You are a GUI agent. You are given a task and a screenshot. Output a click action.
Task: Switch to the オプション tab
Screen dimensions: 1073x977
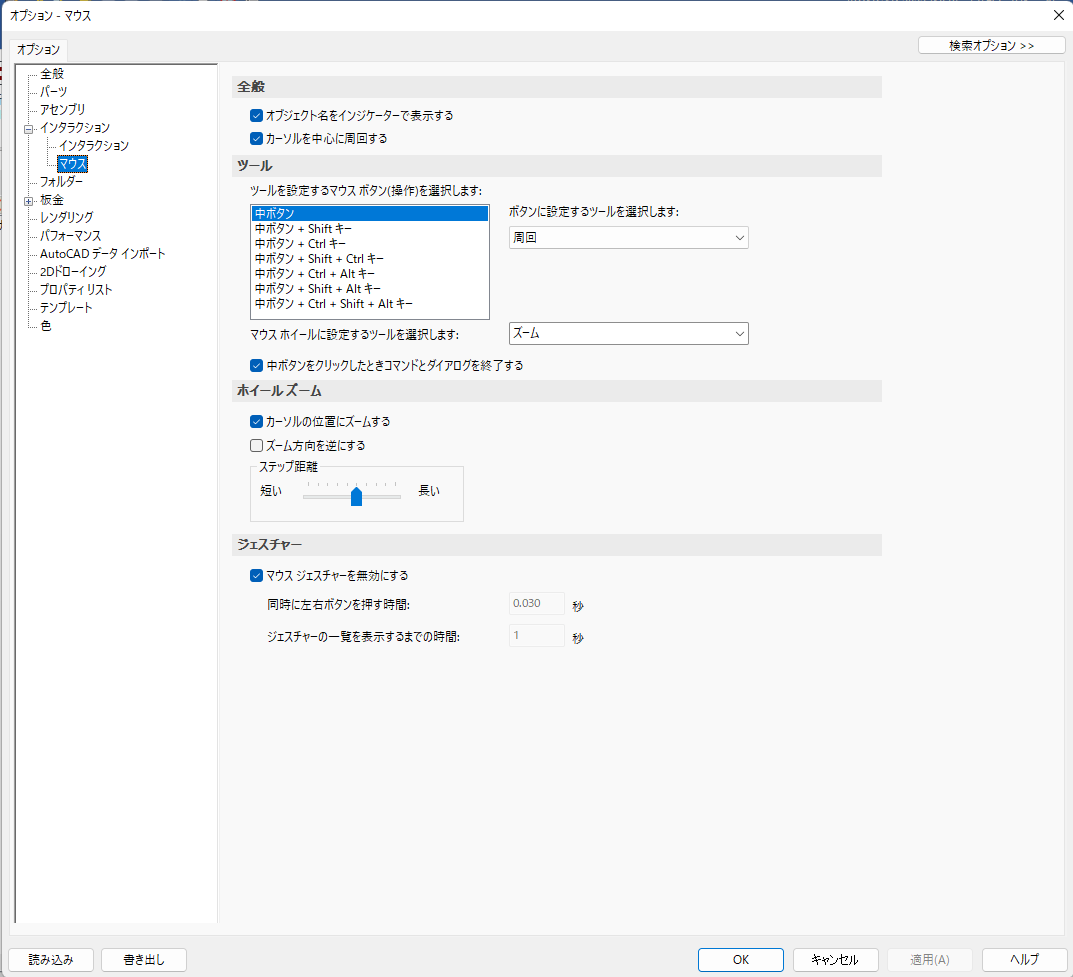coord(39,49)
